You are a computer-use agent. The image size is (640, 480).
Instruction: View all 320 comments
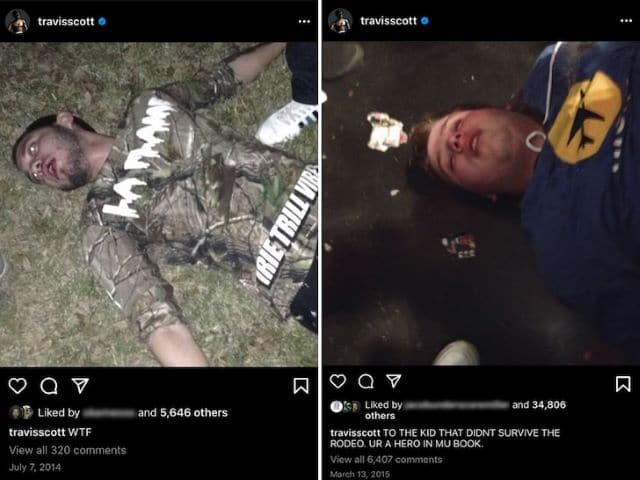pos(68,450)
